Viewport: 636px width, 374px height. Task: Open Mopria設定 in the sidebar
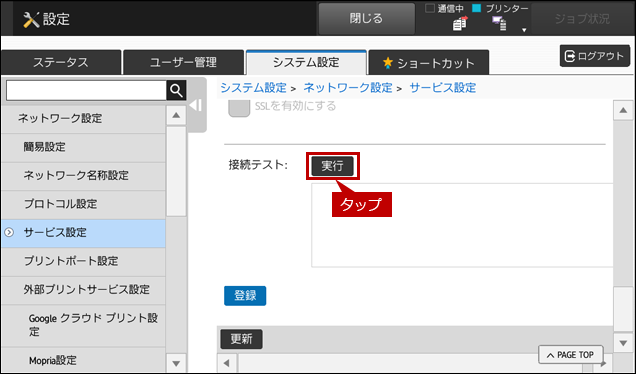click(83, 359)
